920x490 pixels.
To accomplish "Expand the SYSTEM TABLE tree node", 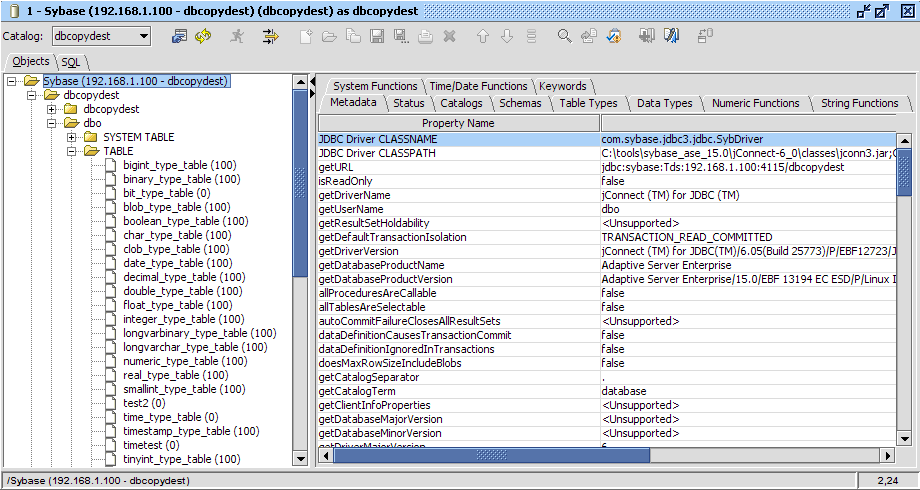I will point(72,137).
